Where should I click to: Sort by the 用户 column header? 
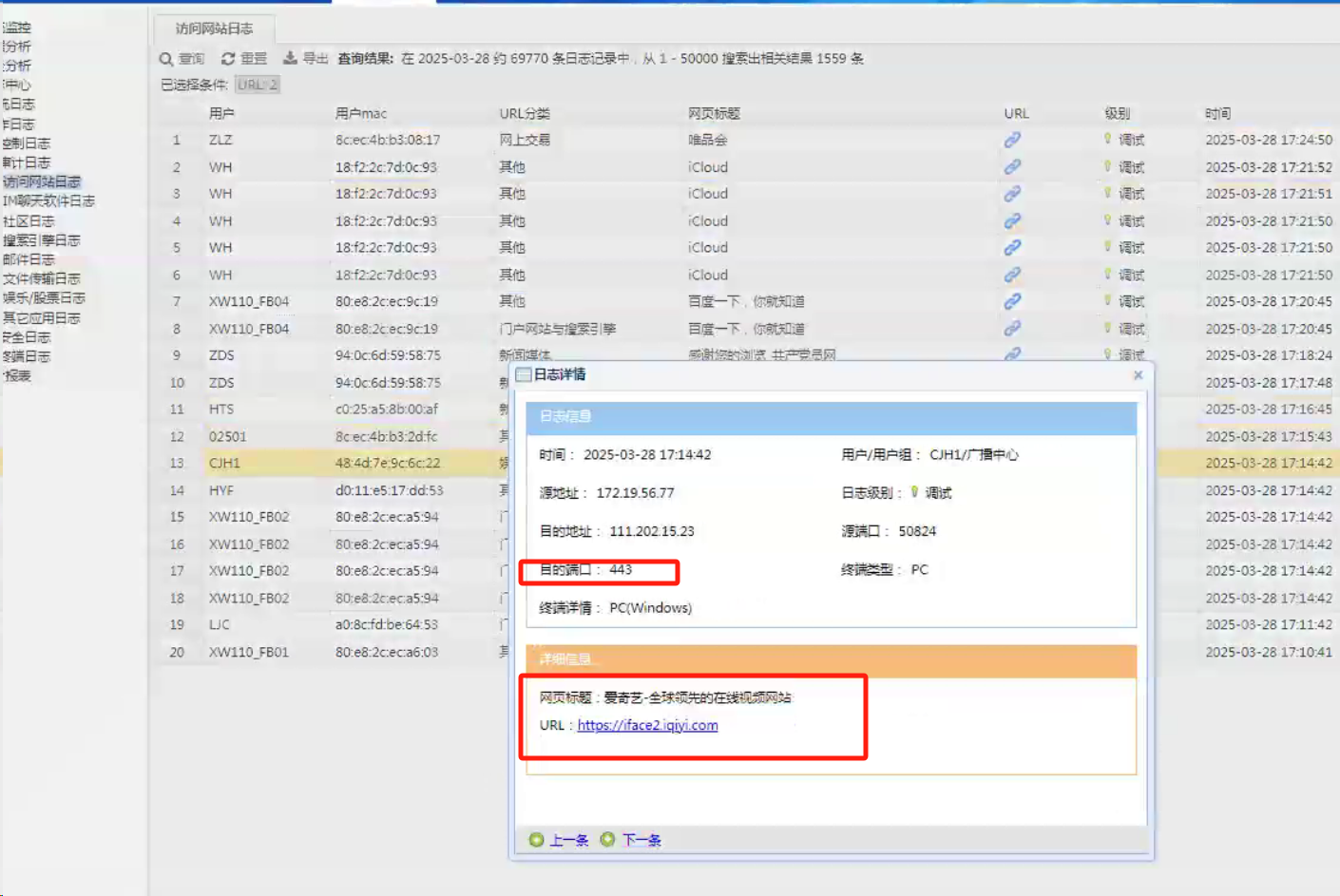point(221,113)
